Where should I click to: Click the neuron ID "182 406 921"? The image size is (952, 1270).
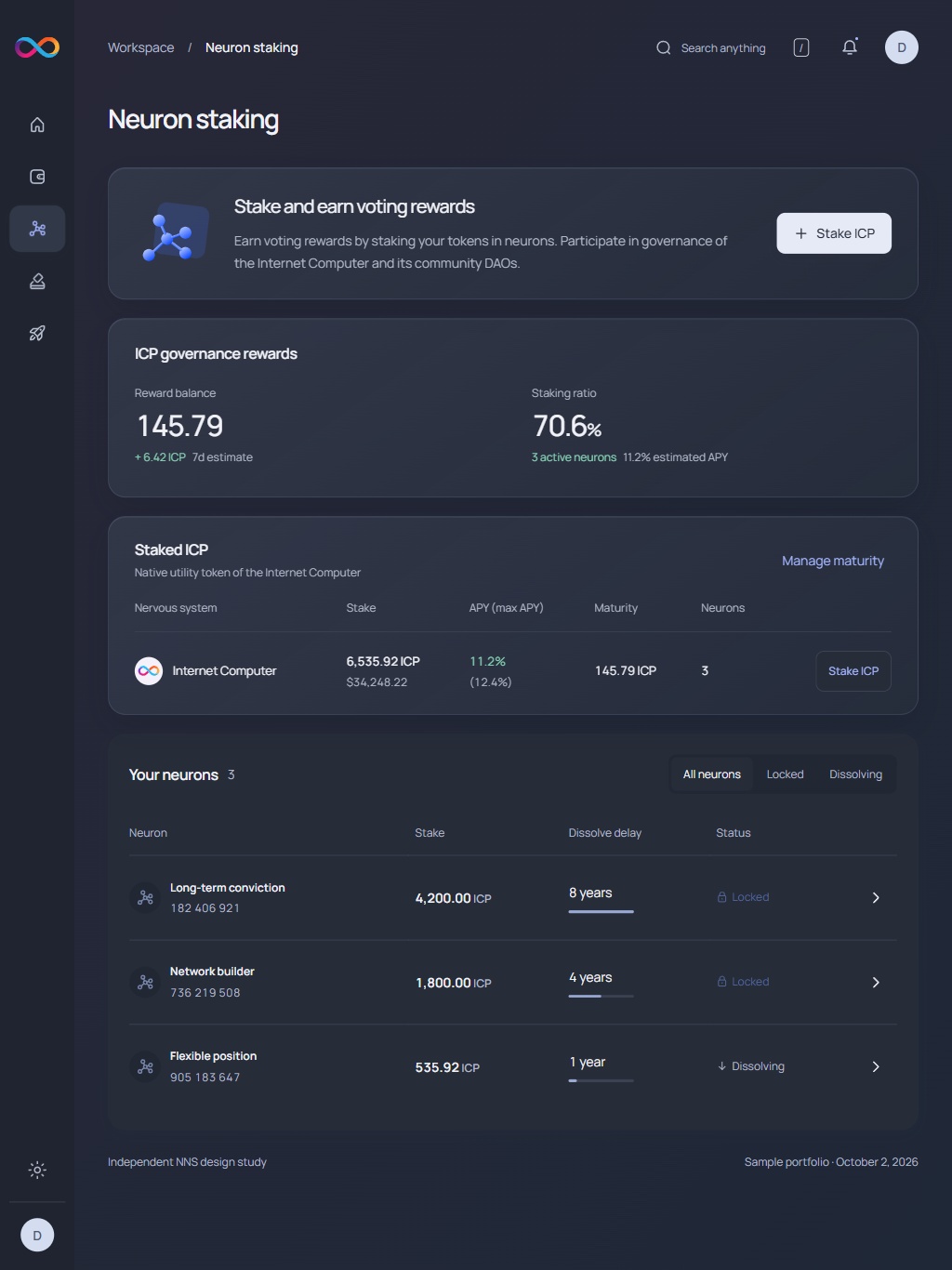(x=205, y=908)
